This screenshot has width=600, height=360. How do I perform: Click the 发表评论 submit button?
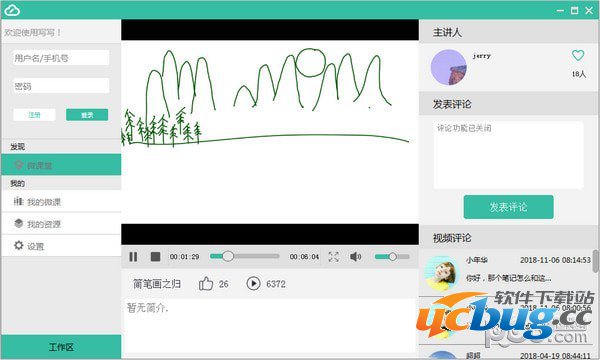[508, 207]
